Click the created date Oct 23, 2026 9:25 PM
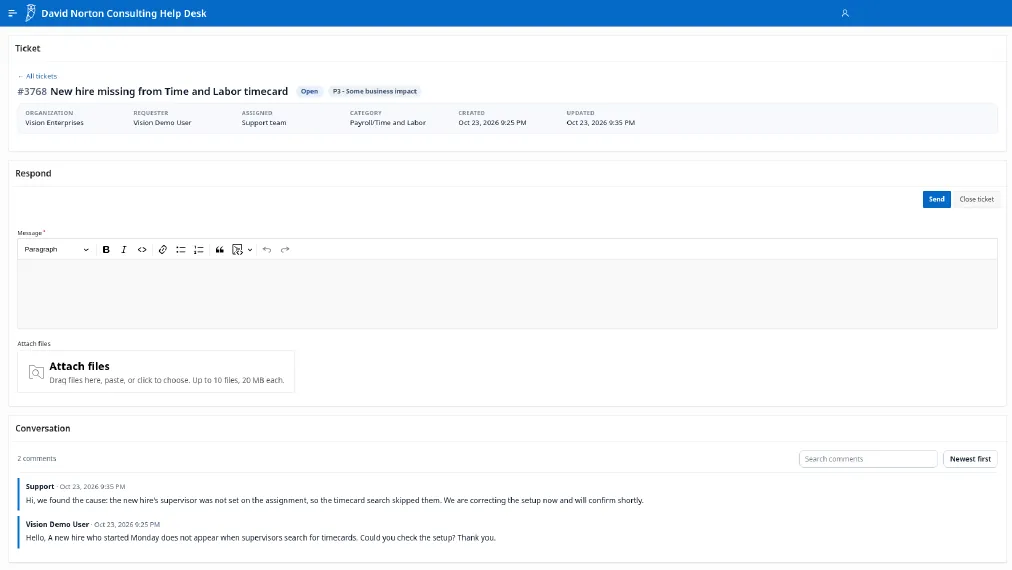This screenshot has width=1012, height=570. point(492,123)
